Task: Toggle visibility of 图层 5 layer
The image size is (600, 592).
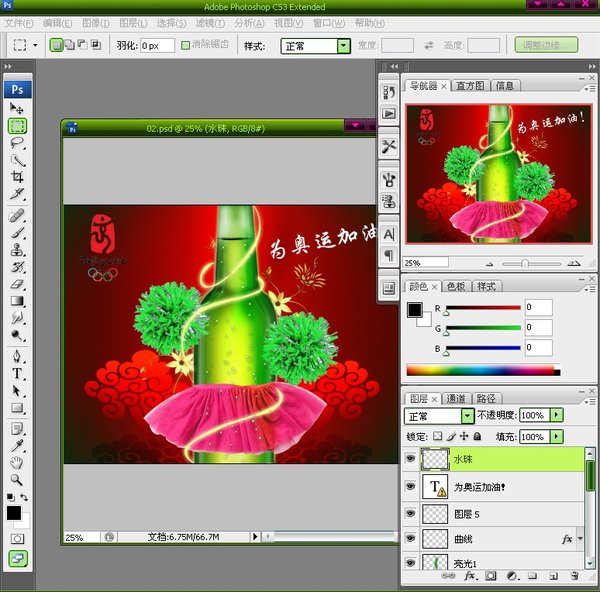Action: [x=410, y=513]
